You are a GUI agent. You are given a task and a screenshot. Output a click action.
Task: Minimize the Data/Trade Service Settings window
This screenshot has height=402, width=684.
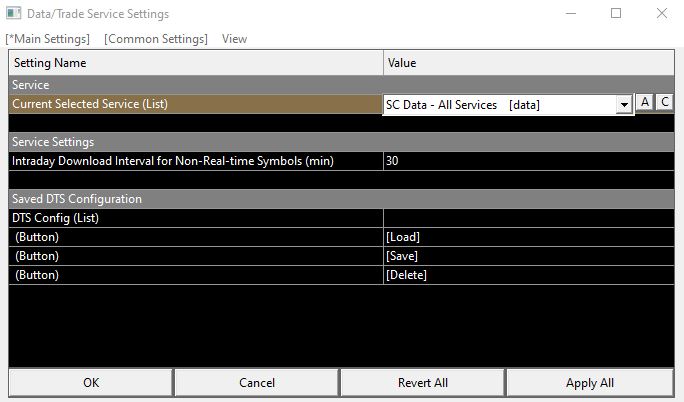coord(571,14)
